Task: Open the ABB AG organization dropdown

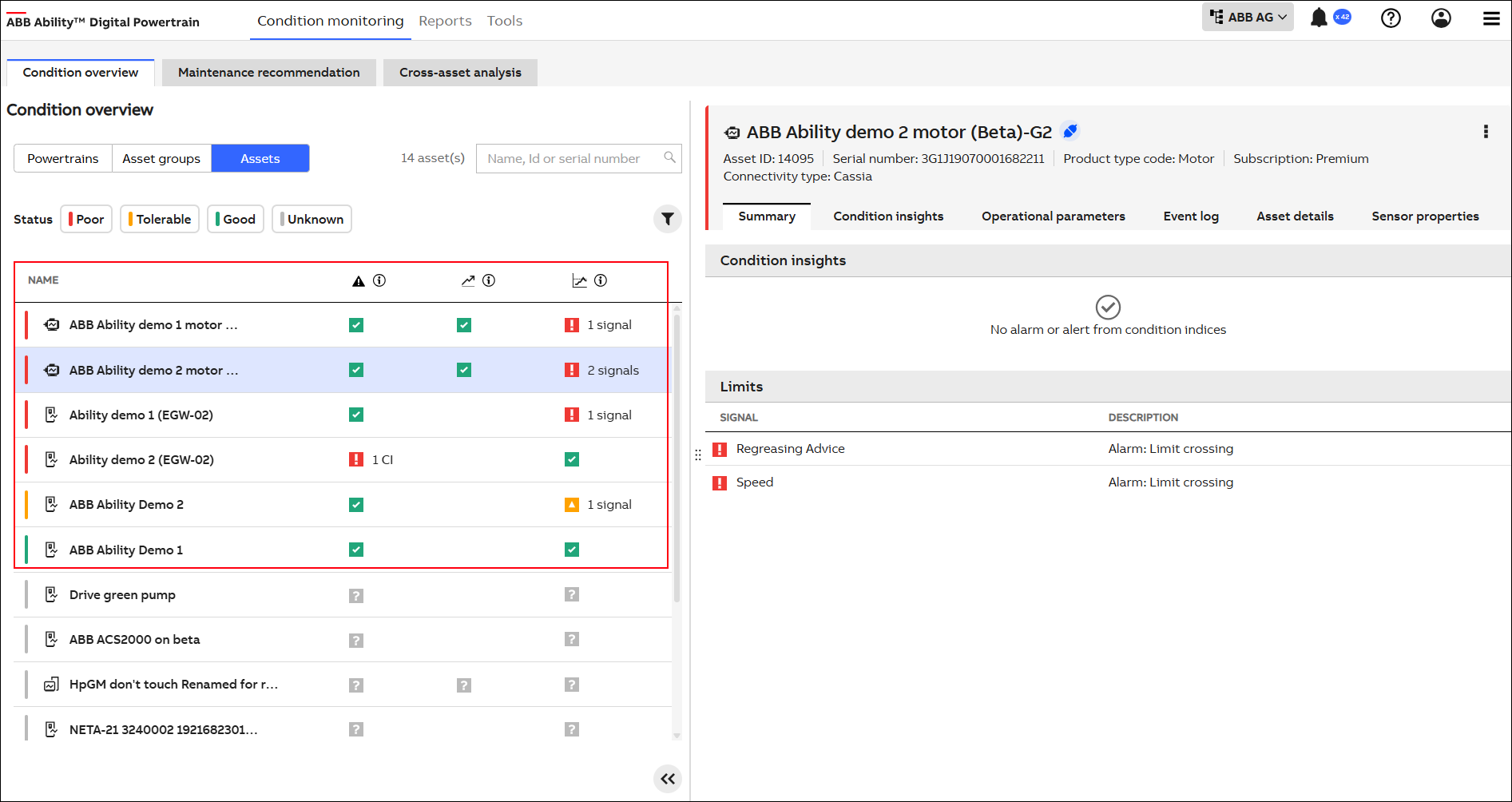Action: 1248,18
